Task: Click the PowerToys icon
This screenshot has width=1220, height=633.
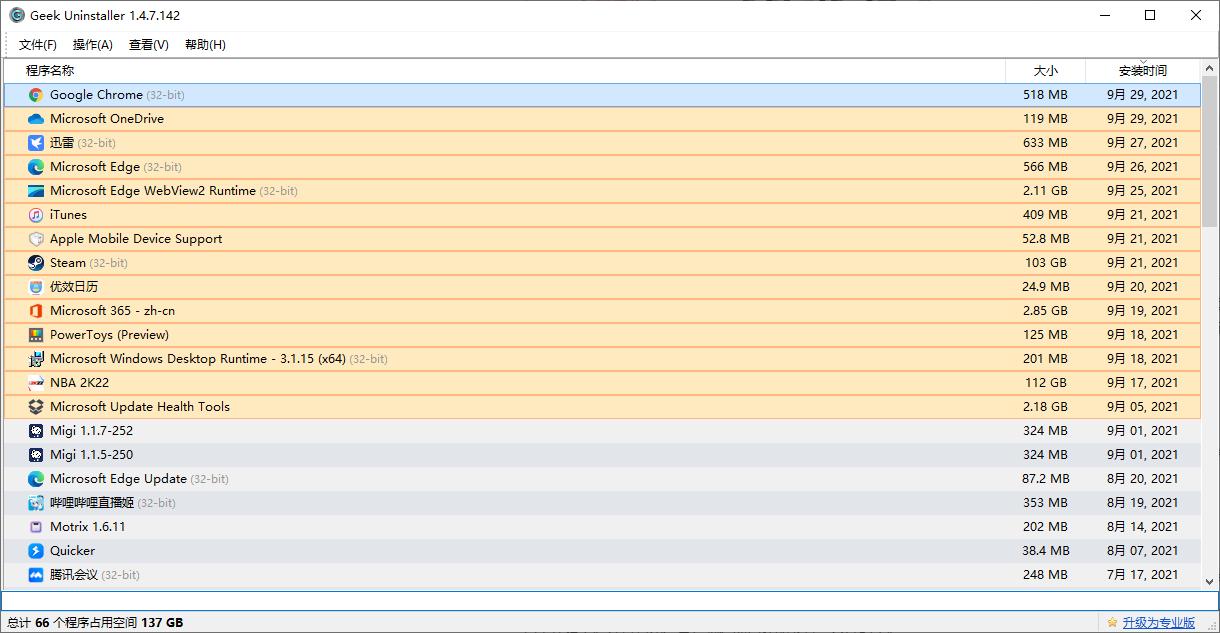Action: pos(36,335)
